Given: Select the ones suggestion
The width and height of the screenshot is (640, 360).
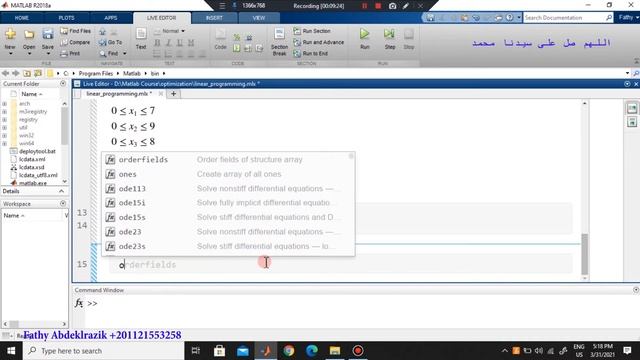Looking at the screenshot, I should coord(228,174).
